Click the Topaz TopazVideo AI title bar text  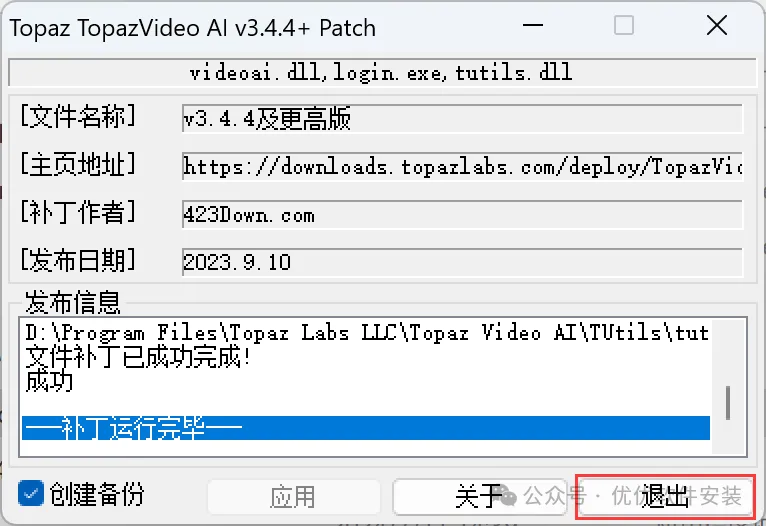tap(192, 28)
